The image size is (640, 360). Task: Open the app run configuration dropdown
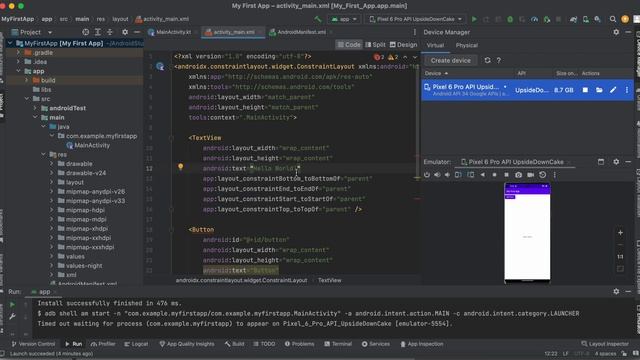click(x=344, y=19)
